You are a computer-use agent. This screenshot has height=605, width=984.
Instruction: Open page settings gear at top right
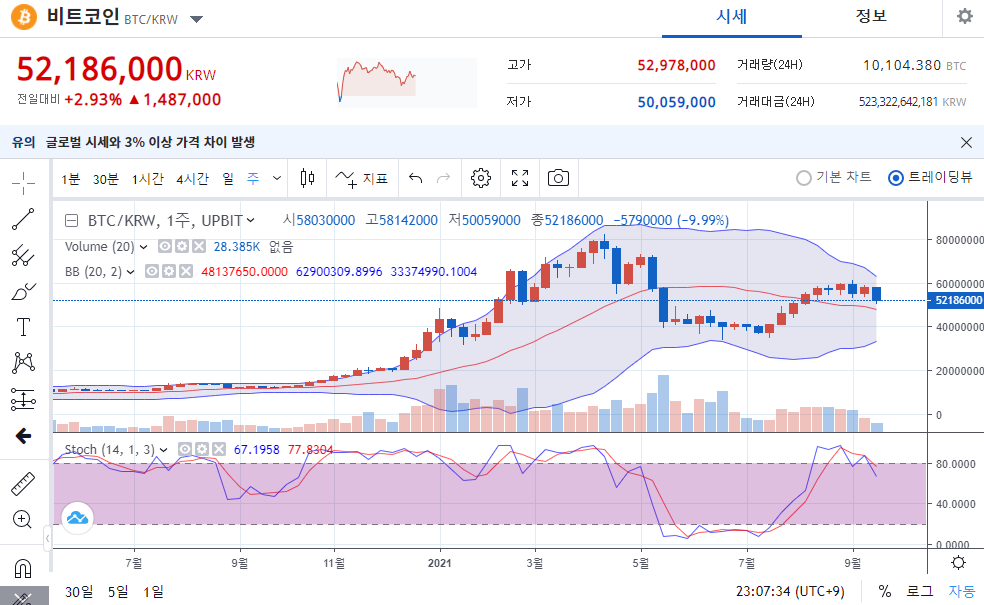pyautogui.click(x=965, y=16)
